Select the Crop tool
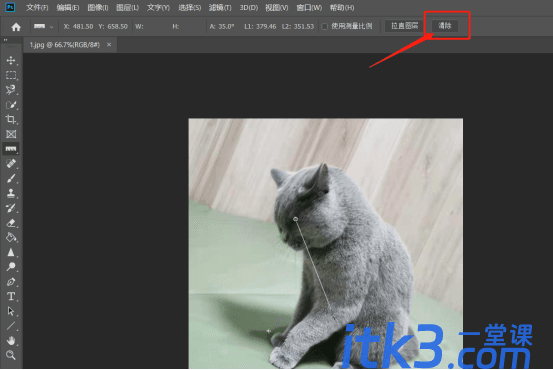The height and width of the screenshot is (370, 553). pos(11,119)
